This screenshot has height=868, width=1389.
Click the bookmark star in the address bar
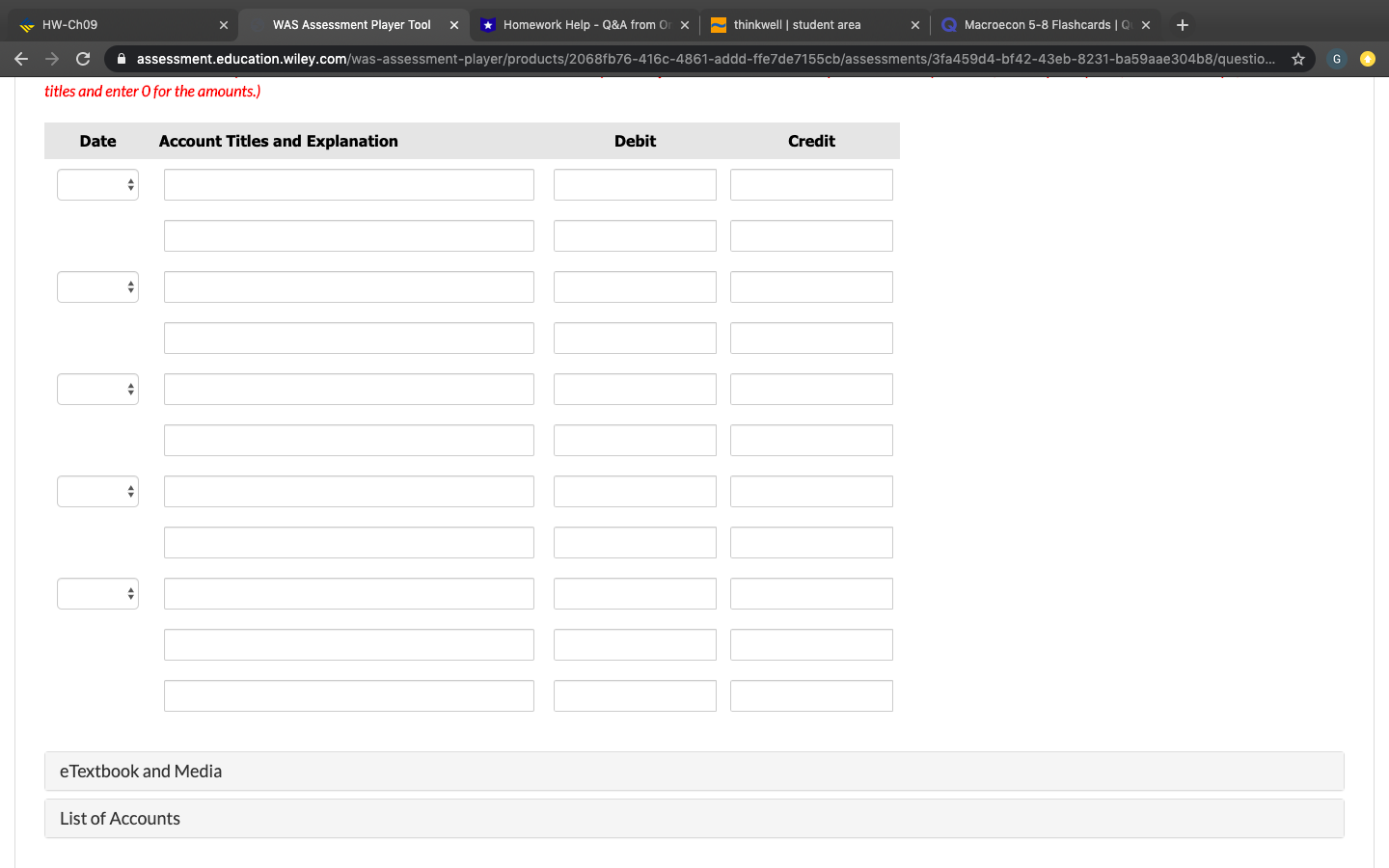1297,58
